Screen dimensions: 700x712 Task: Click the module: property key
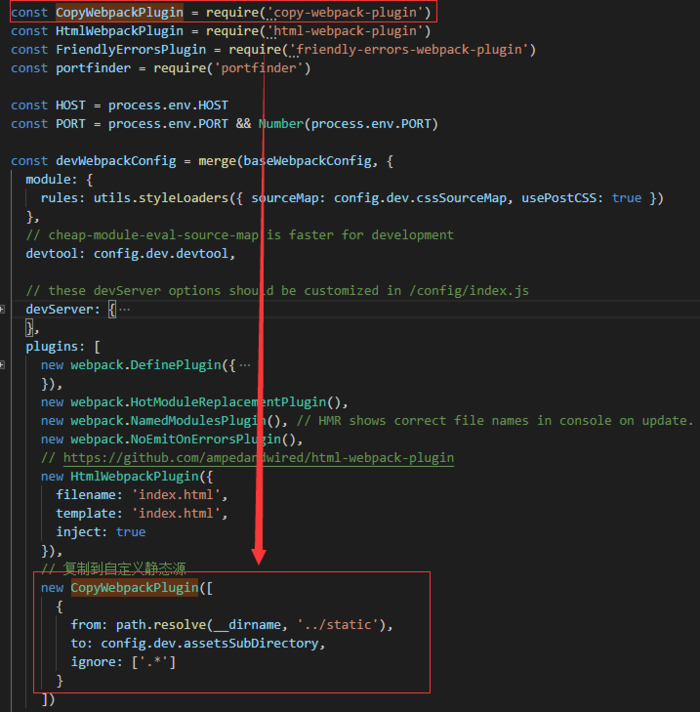(x=51, y=179)
